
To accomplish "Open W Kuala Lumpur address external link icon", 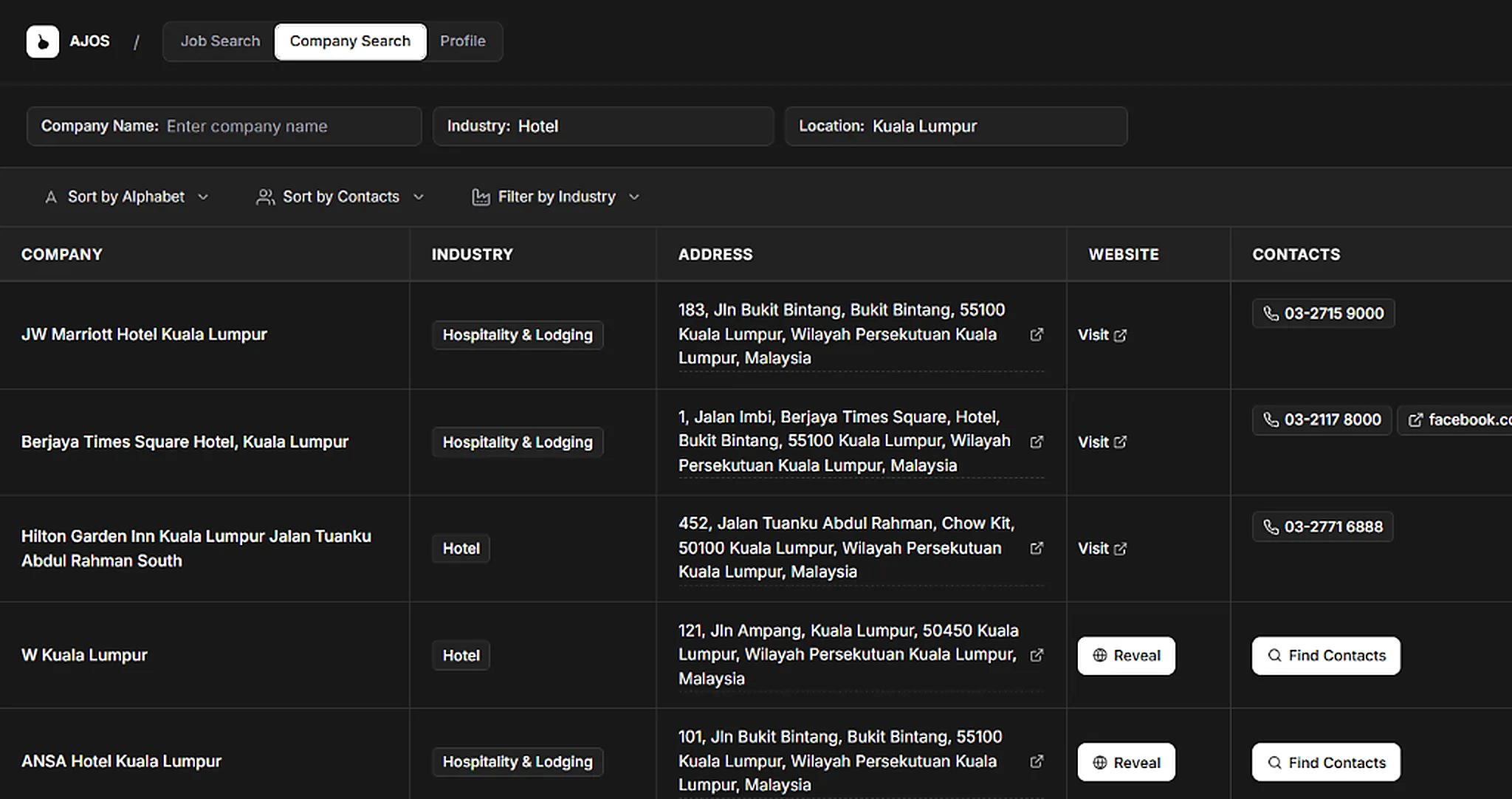I will pos(1037,655).
